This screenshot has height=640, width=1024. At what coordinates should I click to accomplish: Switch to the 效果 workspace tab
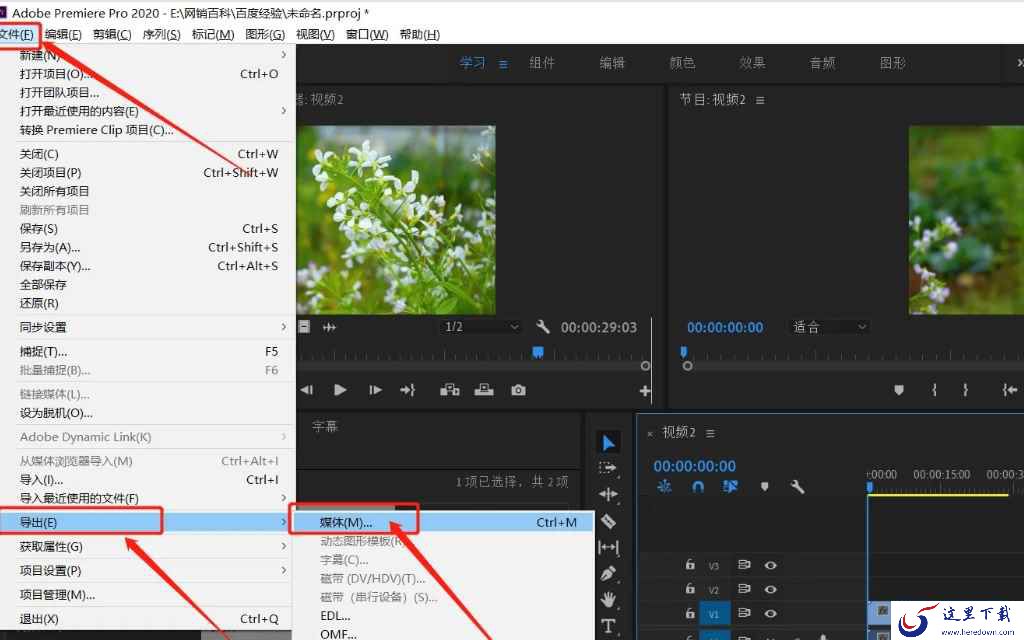point(752,63)
